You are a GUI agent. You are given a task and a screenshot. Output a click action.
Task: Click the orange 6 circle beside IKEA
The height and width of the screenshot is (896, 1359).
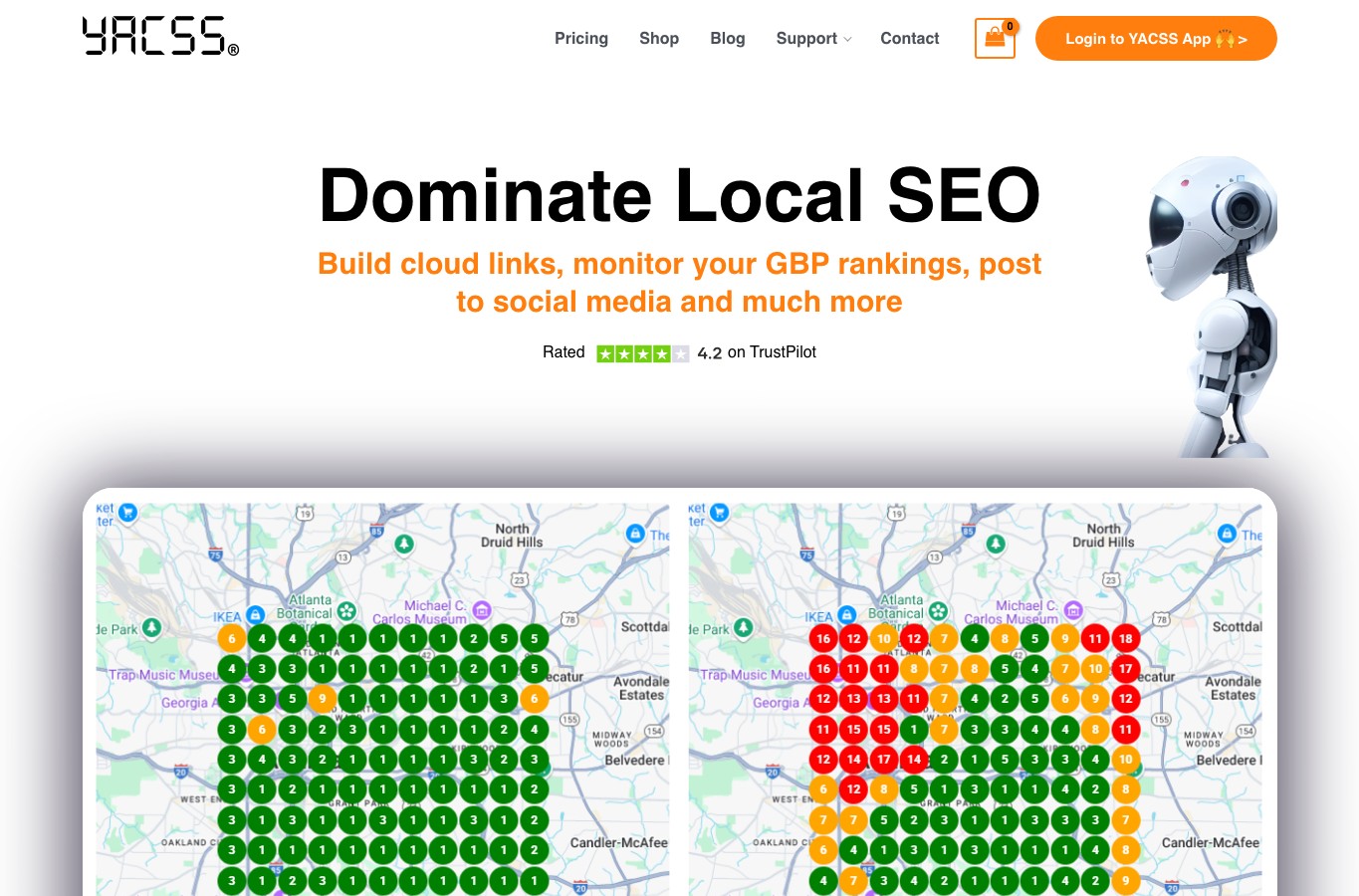coord(232,638)
